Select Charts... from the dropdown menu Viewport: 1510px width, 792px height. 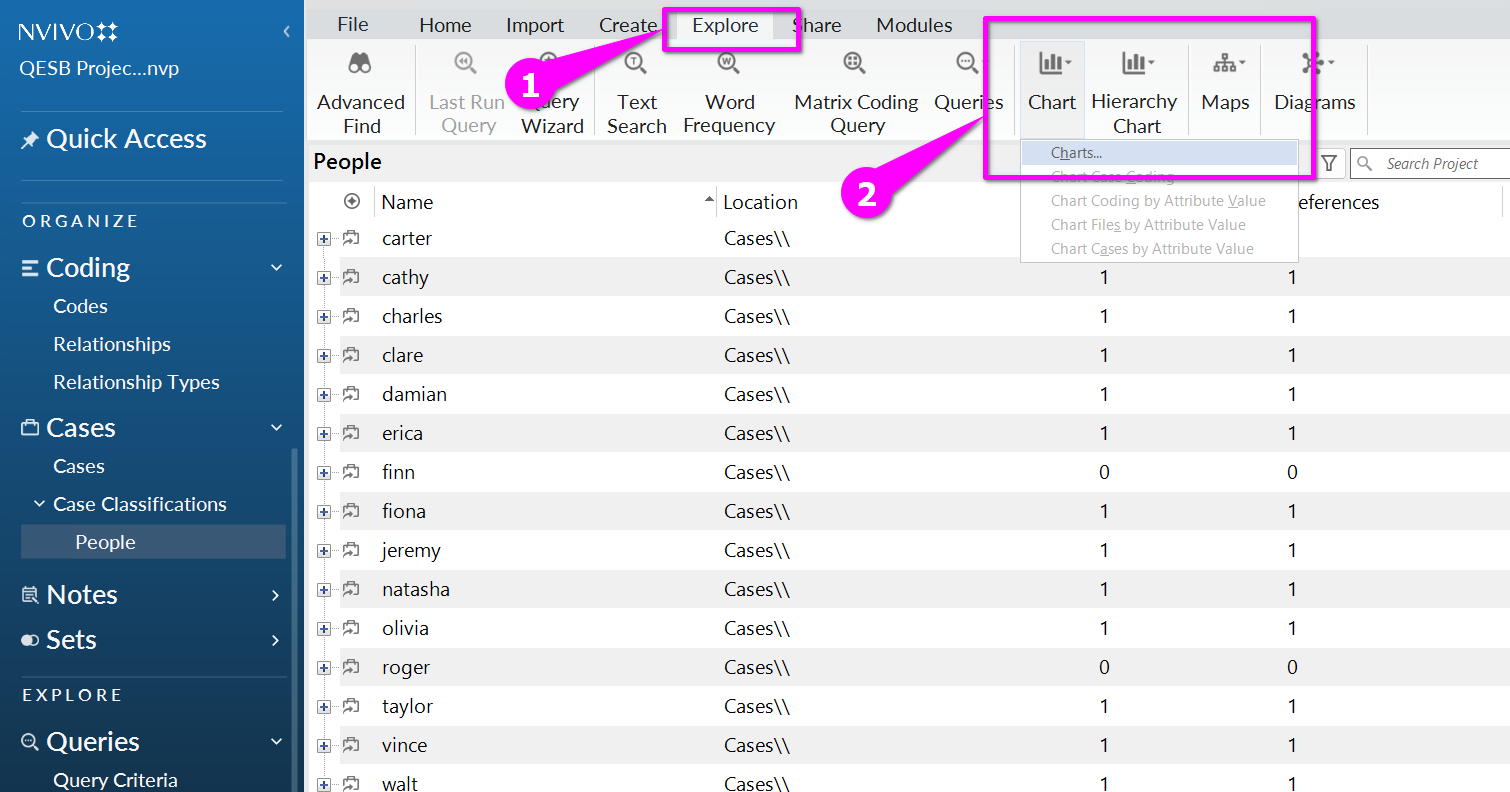click(1077, 153)
